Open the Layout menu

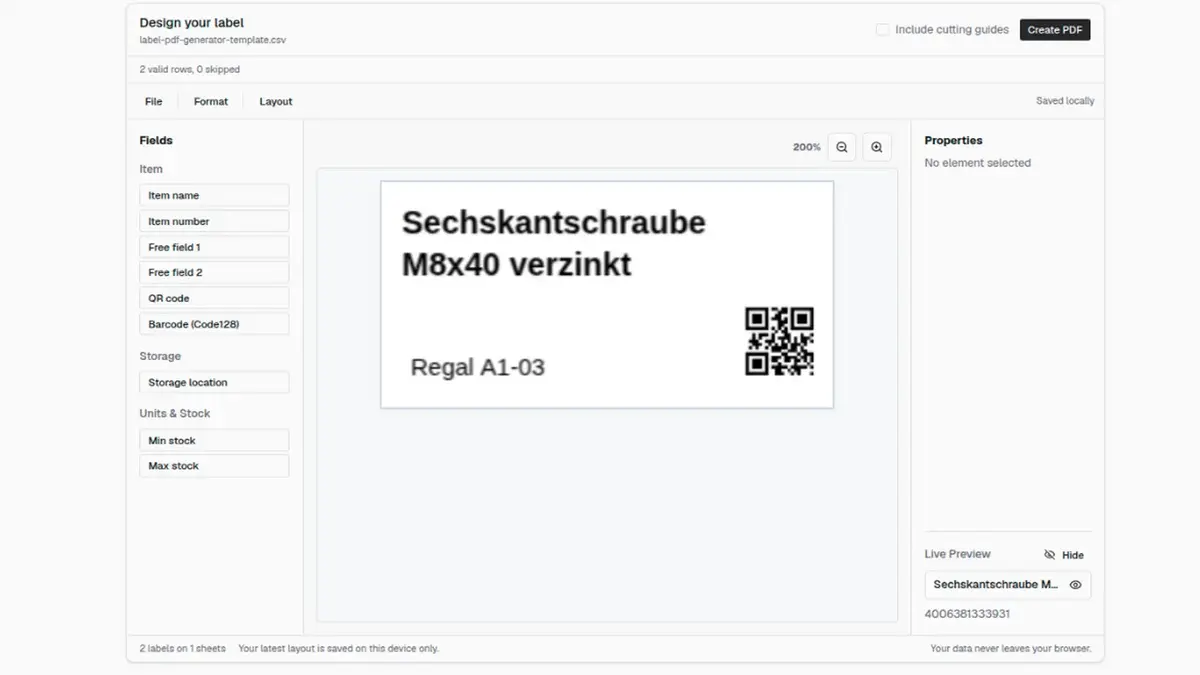(276, 102)
